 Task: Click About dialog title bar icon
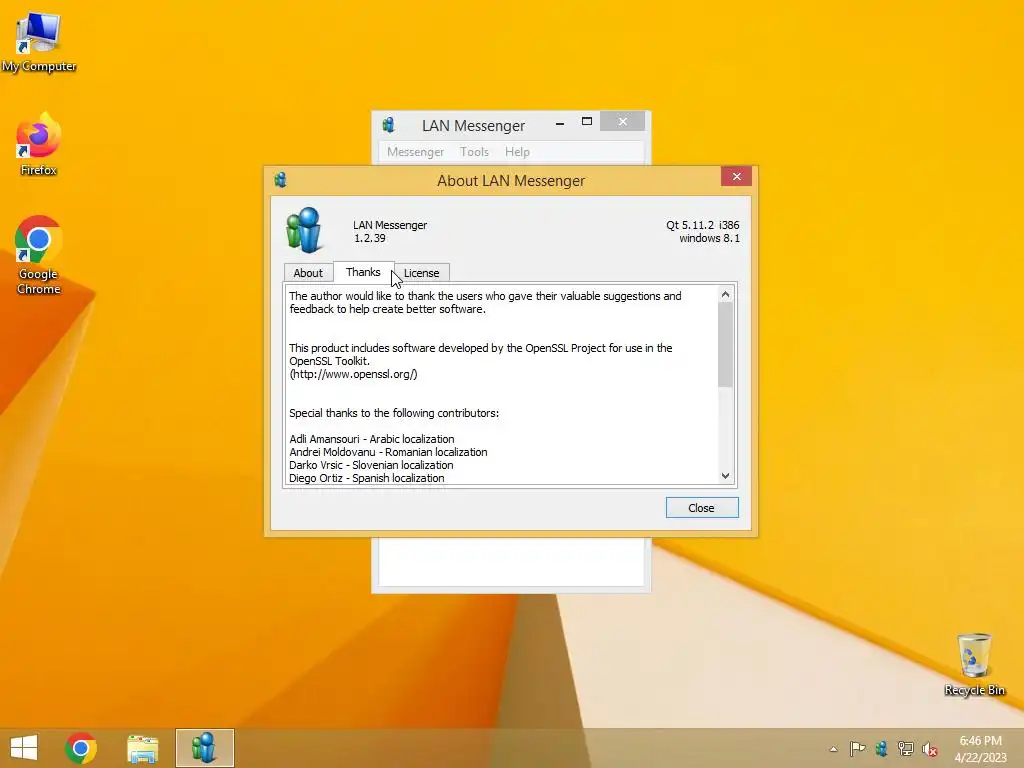coord(281,180)
